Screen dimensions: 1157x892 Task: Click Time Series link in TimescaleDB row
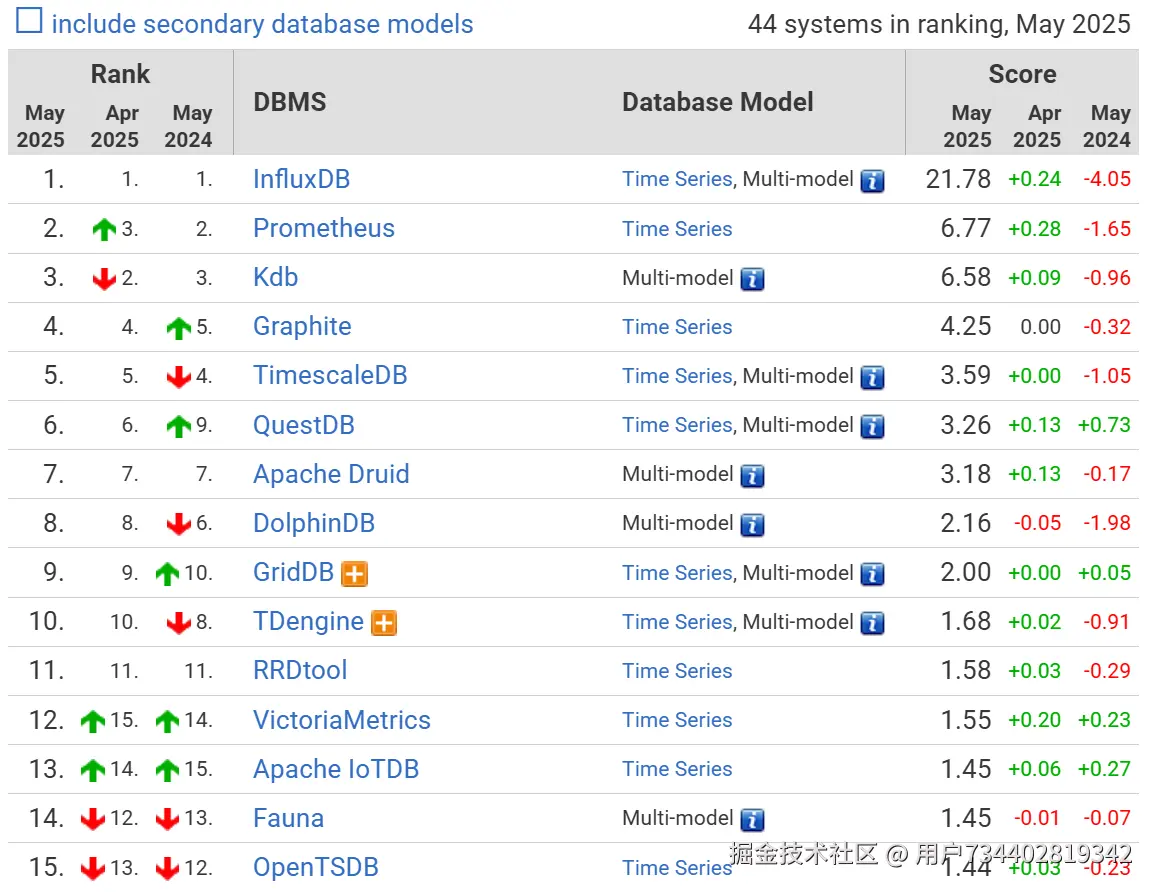pos(677,376)
